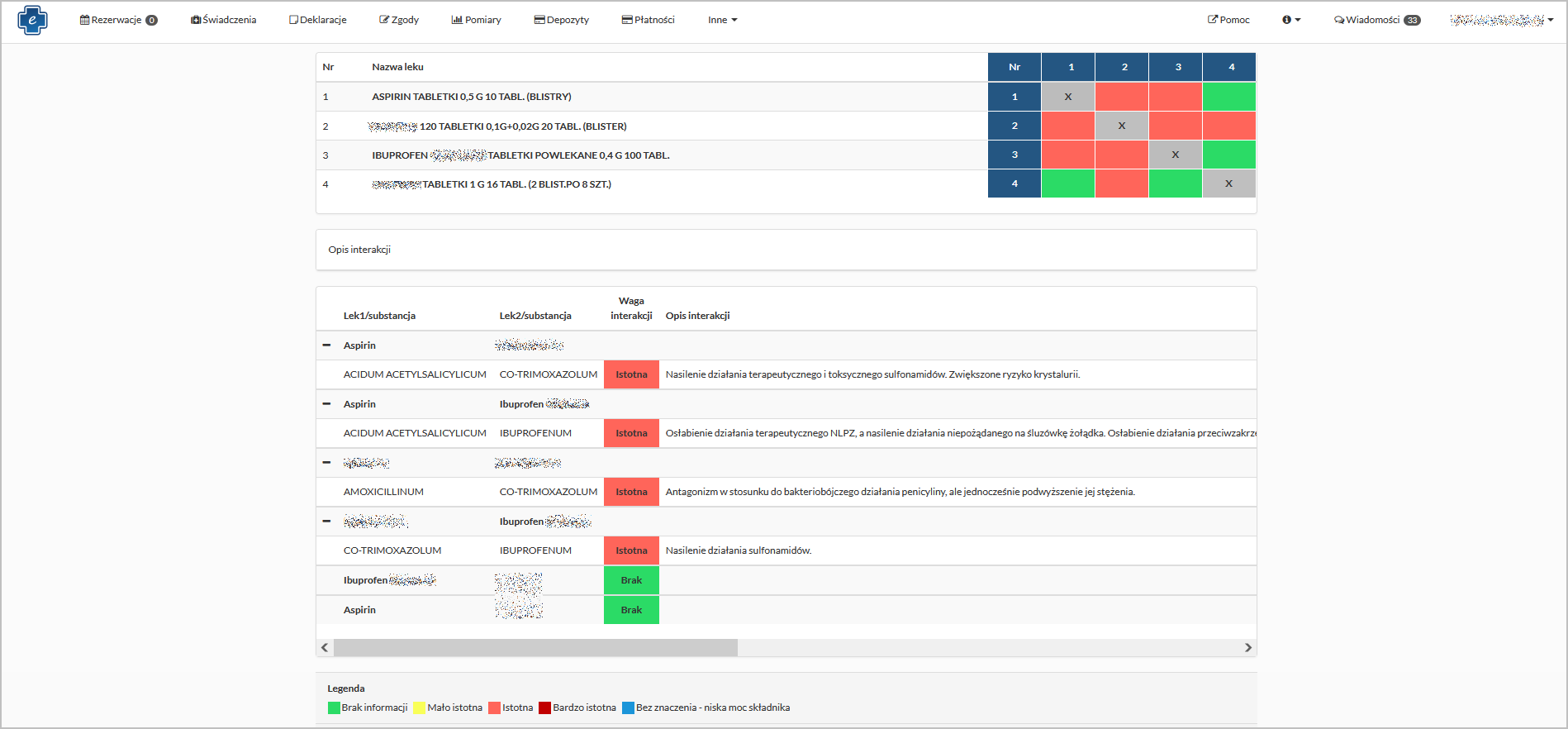This screenshot has height=729, width=1568.
Task: Expand the Inne dropdown menu
Action: pos(722,20)
